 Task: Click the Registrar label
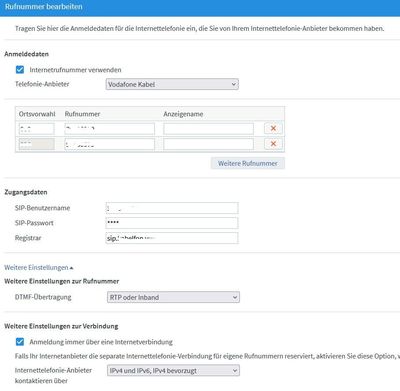[x=28, y=238]
